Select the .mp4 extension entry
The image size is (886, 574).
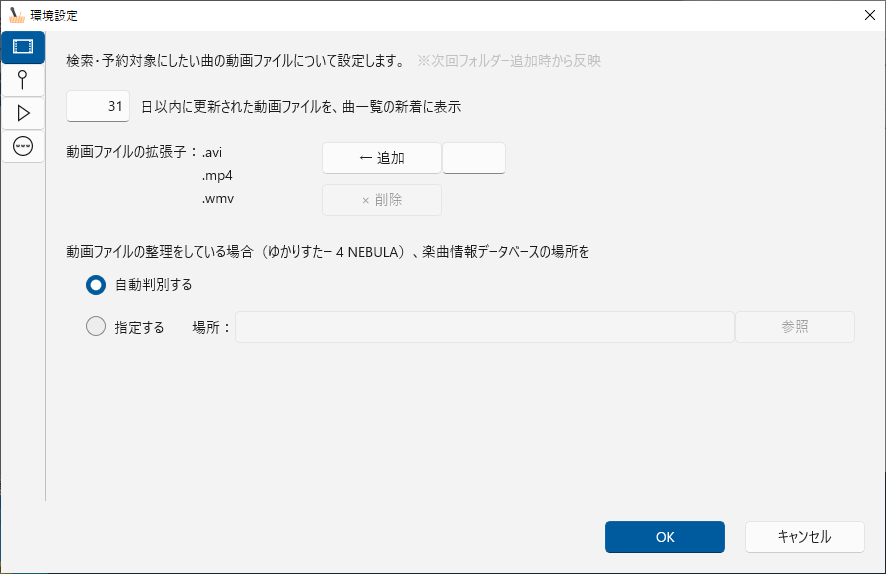[217, 176]
